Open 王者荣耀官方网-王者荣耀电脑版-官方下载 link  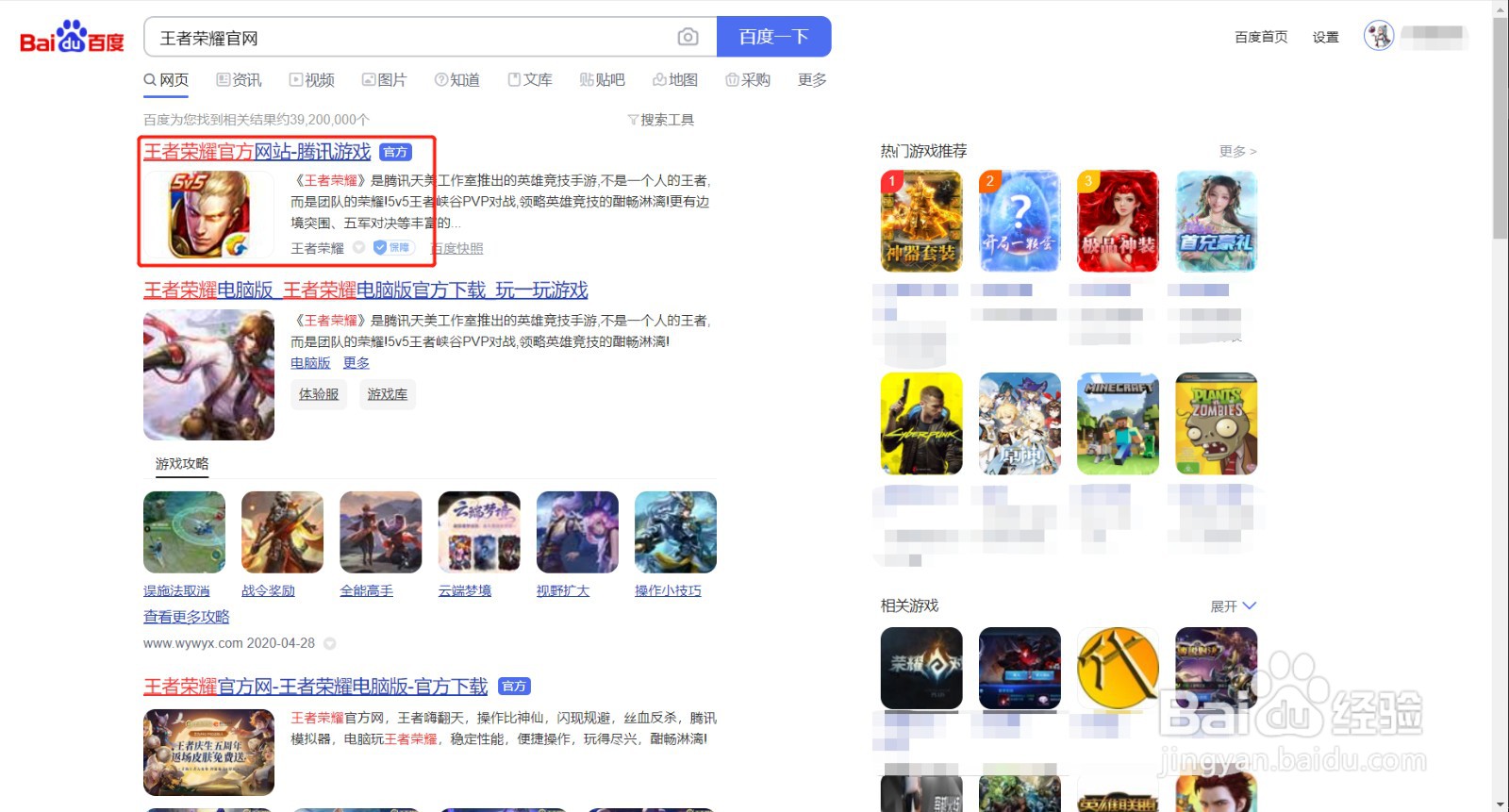coord(316,687)
